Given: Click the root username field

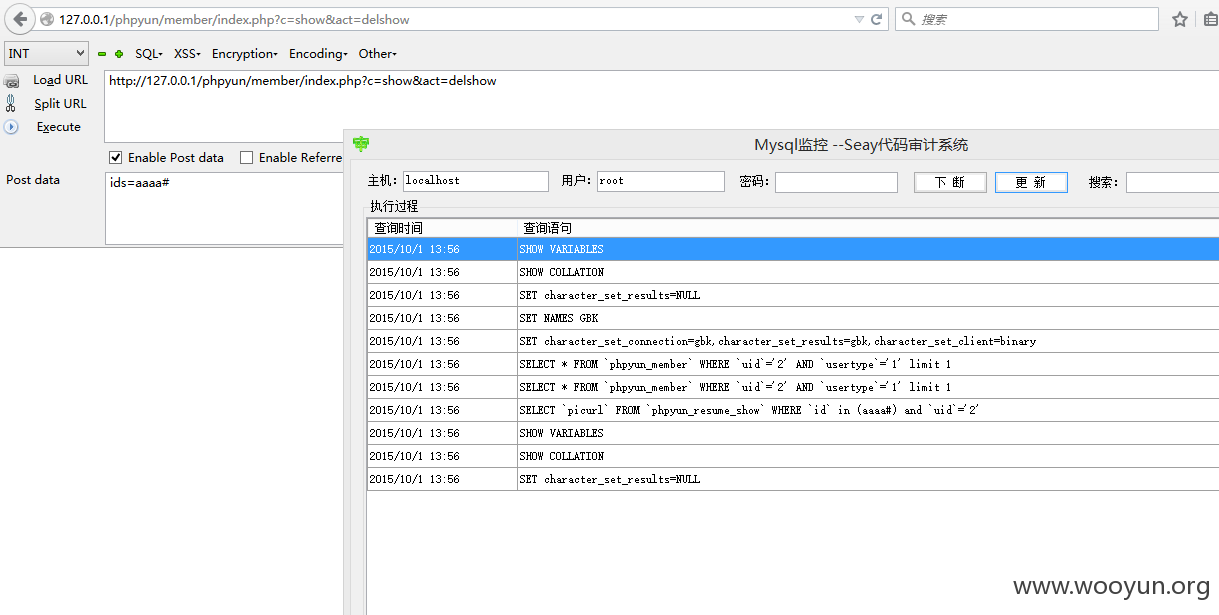Looking at the screenshot, I should 661,181.
